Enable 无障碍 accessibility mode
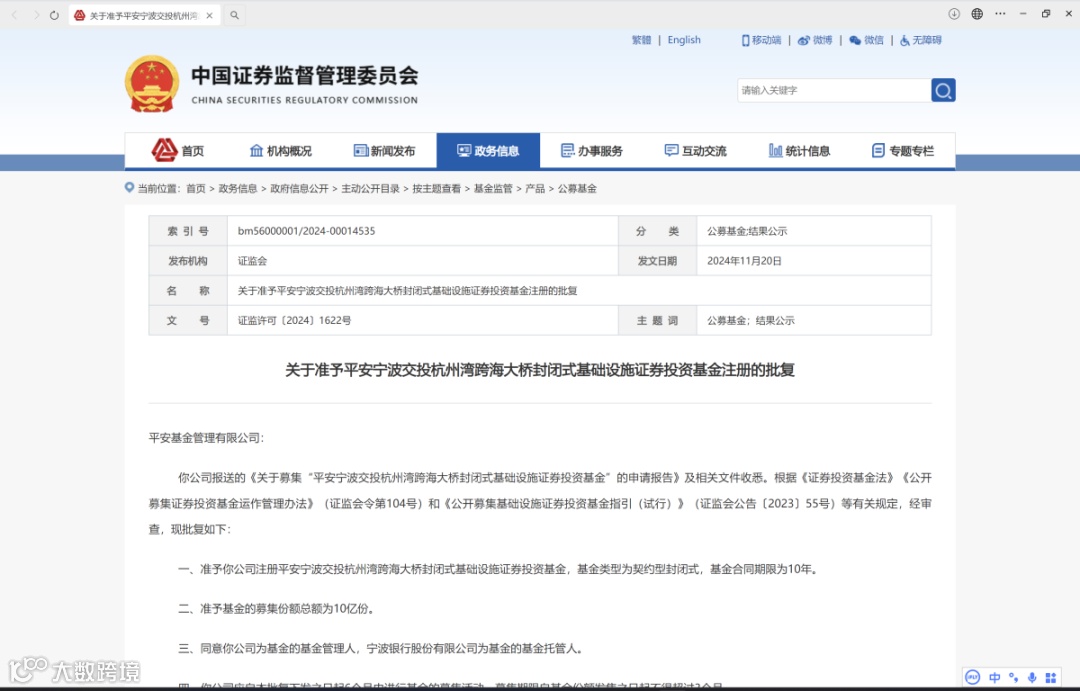The height and width of the screenshot is (691, 1080). (920, 40)
